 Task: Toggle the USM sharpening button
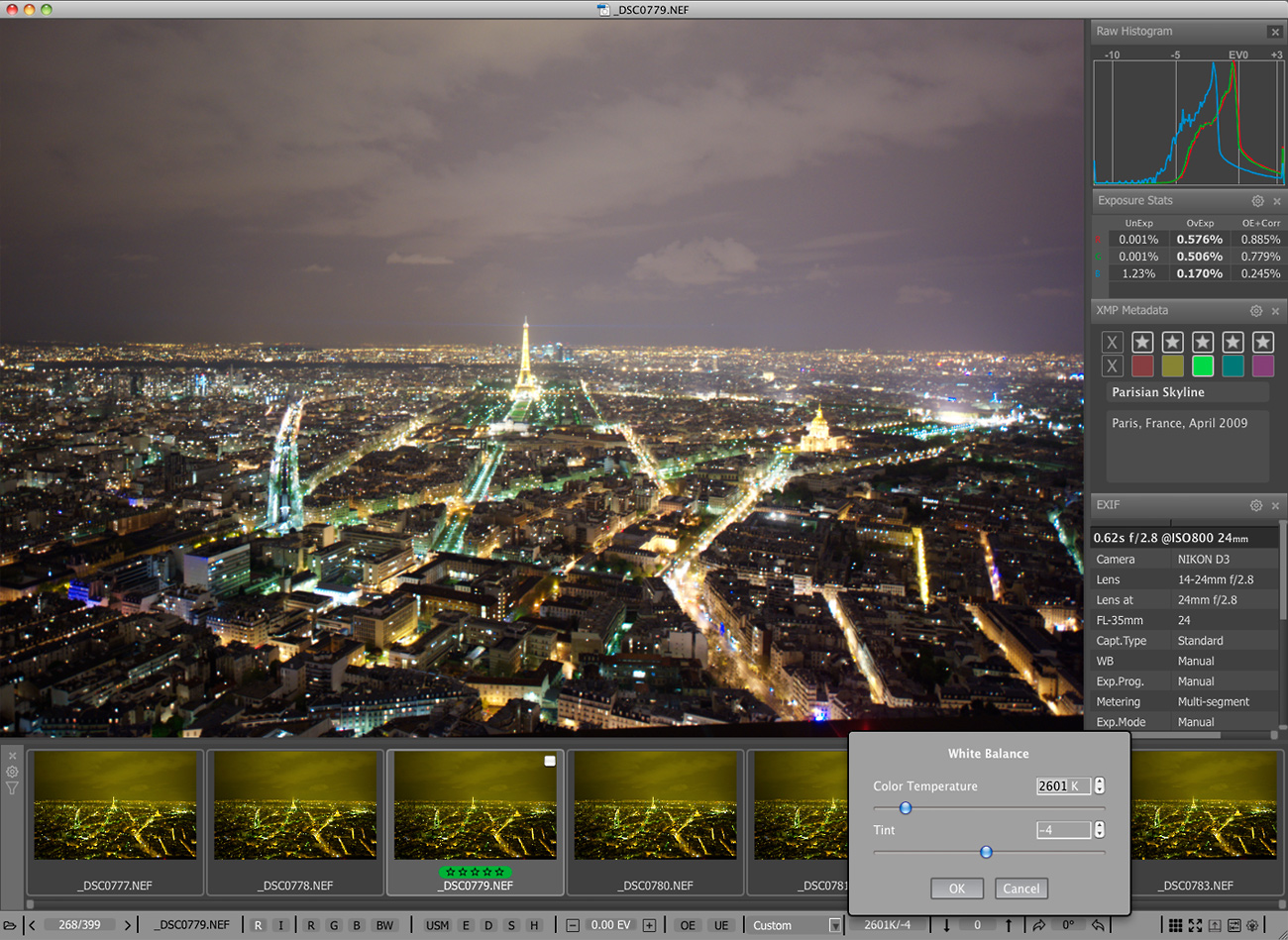(437, 925)
